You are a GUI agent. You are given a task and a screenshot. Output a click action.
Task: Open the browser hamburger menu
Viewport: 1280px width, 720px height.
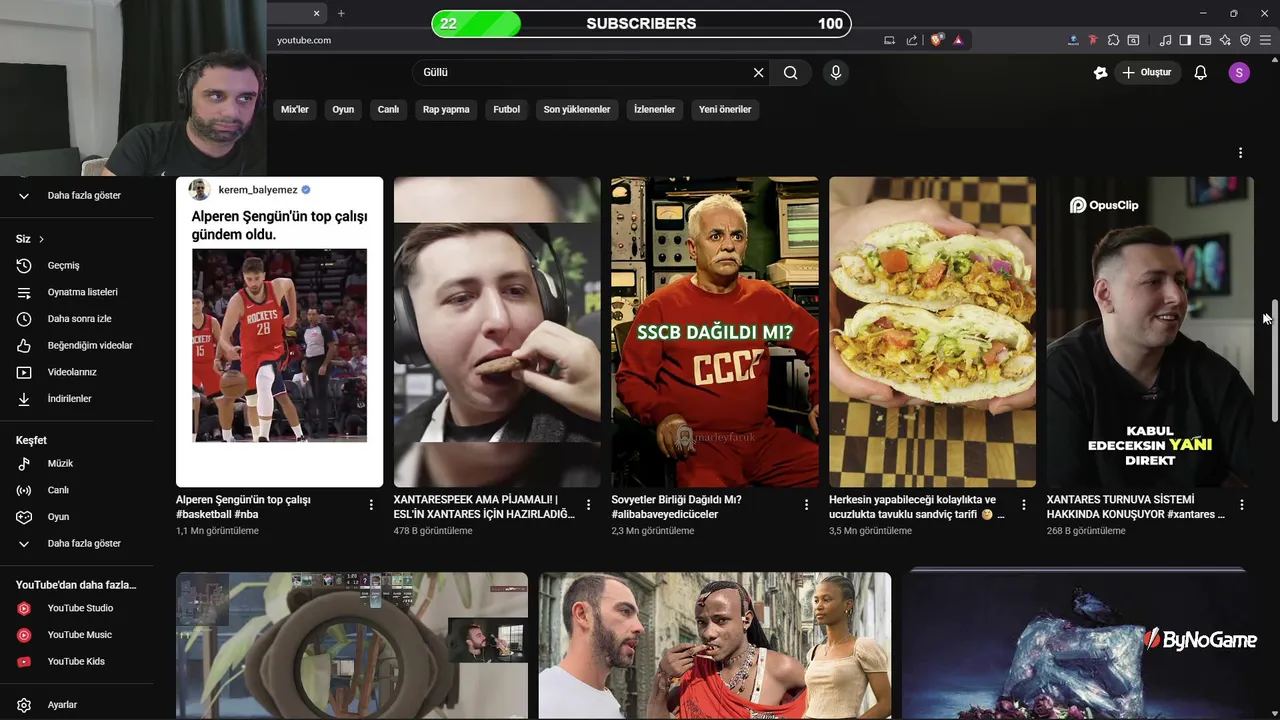1266,40
